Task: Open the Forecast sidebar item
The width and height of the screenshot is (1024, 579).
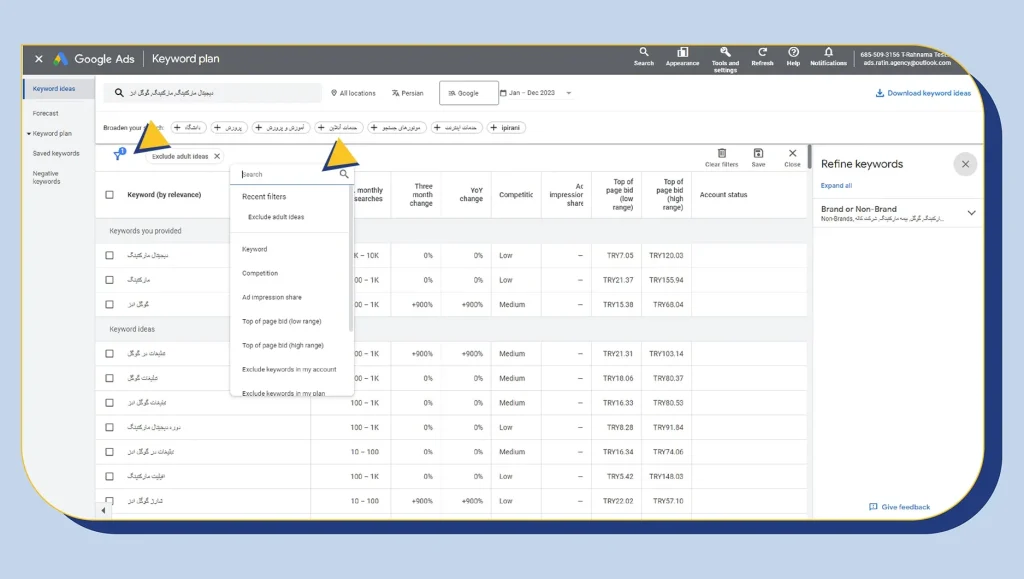Action: (x=45, y=113)
